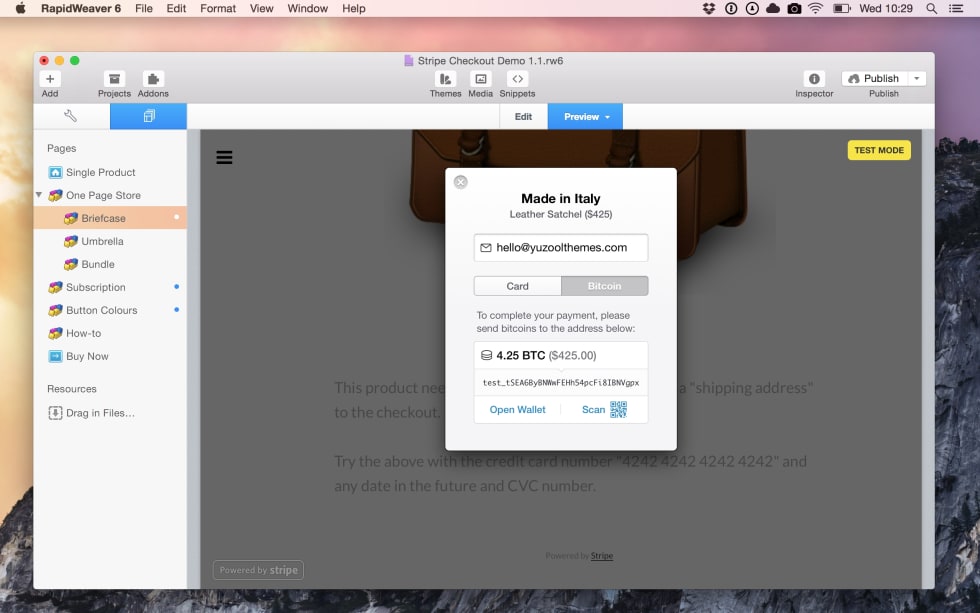Open the RapidWeaver 6 menu

(81, 8)
